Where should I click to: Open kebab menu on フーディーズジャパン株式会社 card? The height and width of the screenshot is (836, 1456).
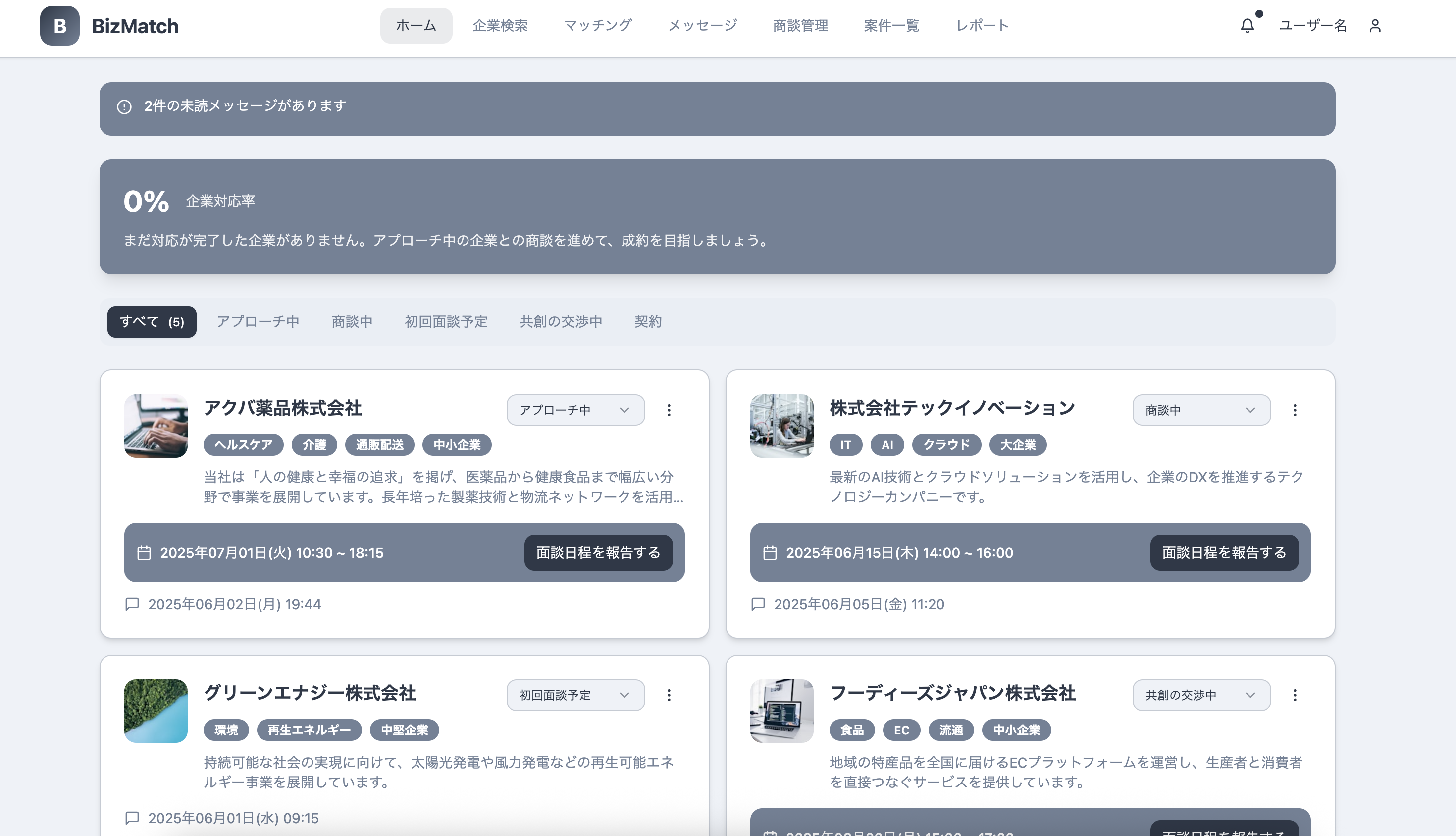[x=1295, y=695]
